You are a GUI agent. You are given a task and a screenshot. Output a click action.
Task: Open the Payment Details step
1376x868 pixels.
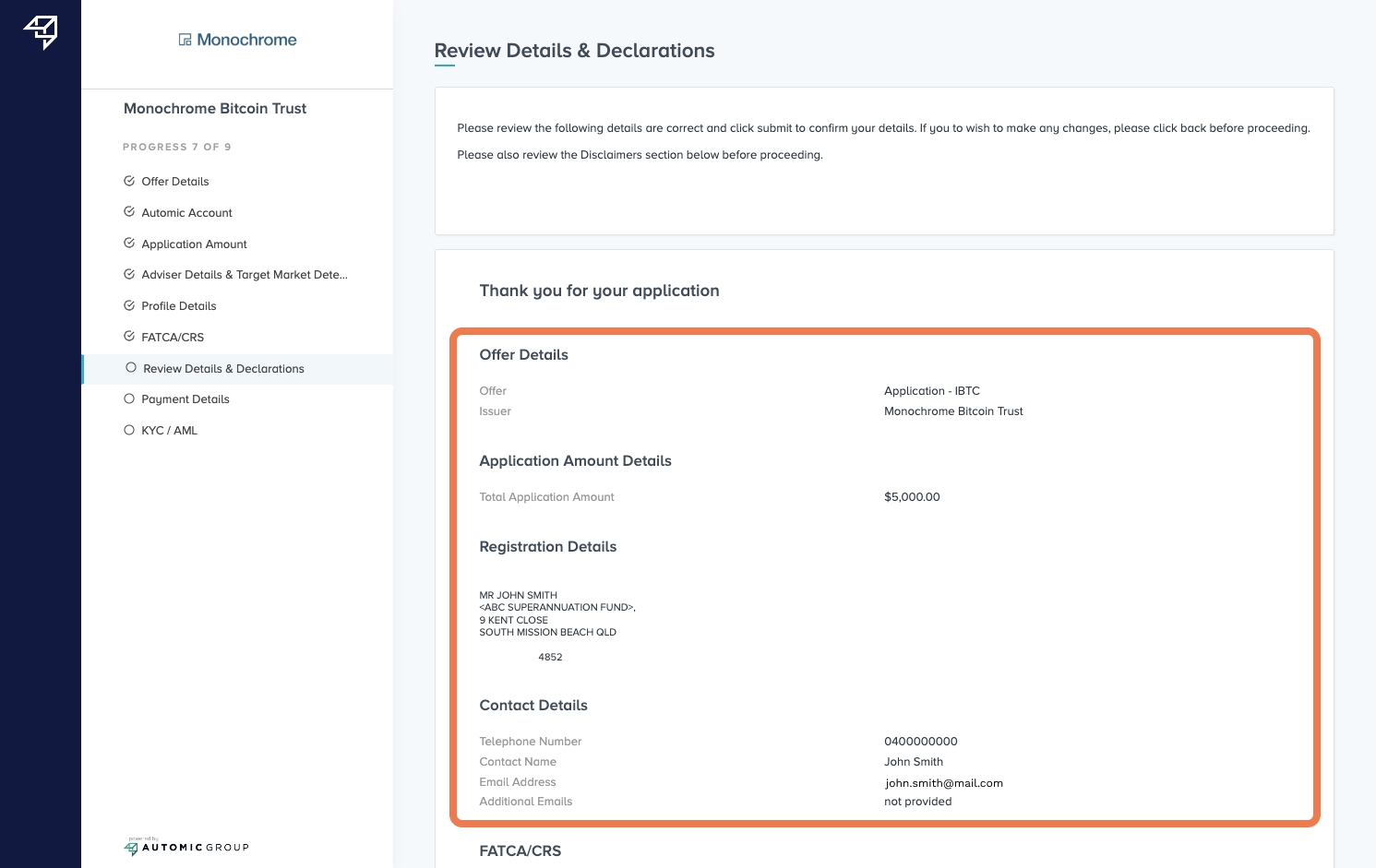tap(185, 399)
